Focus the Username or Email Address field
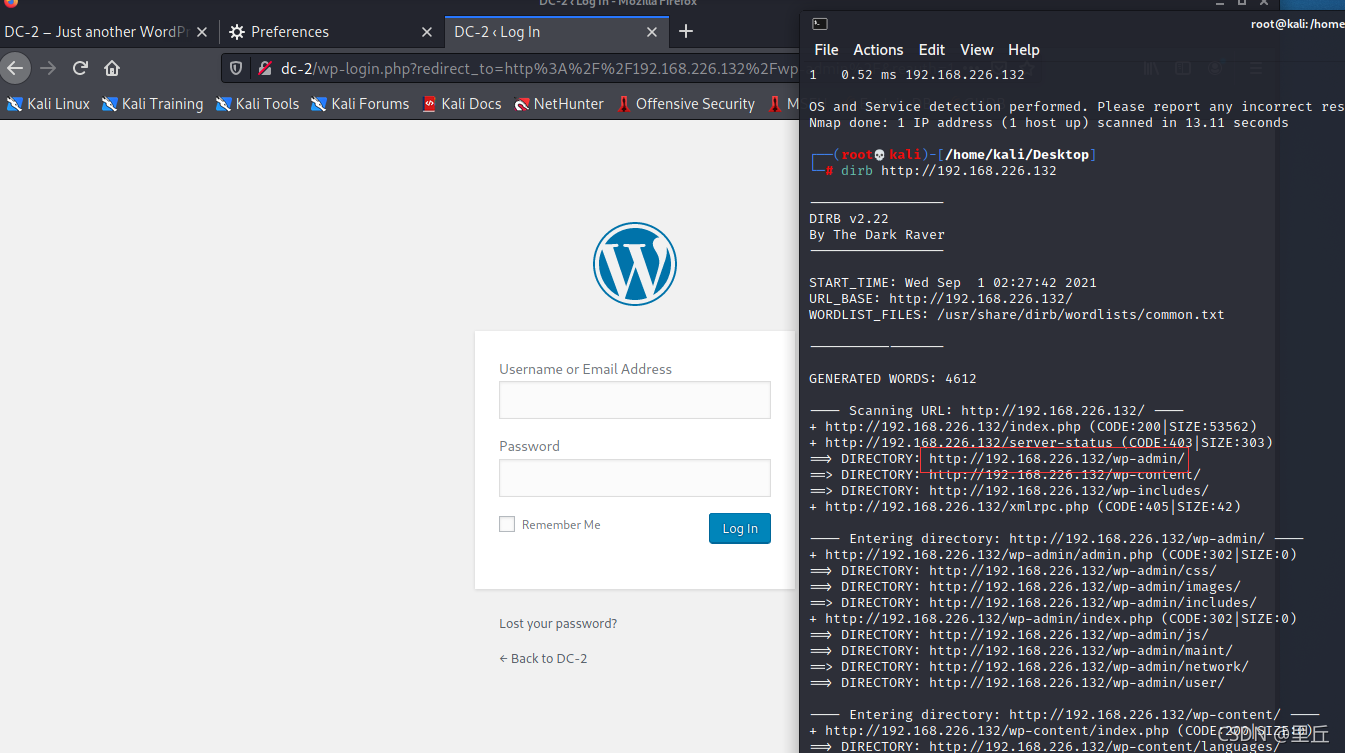Screen dimensions: 1345x753 [635, 400]
